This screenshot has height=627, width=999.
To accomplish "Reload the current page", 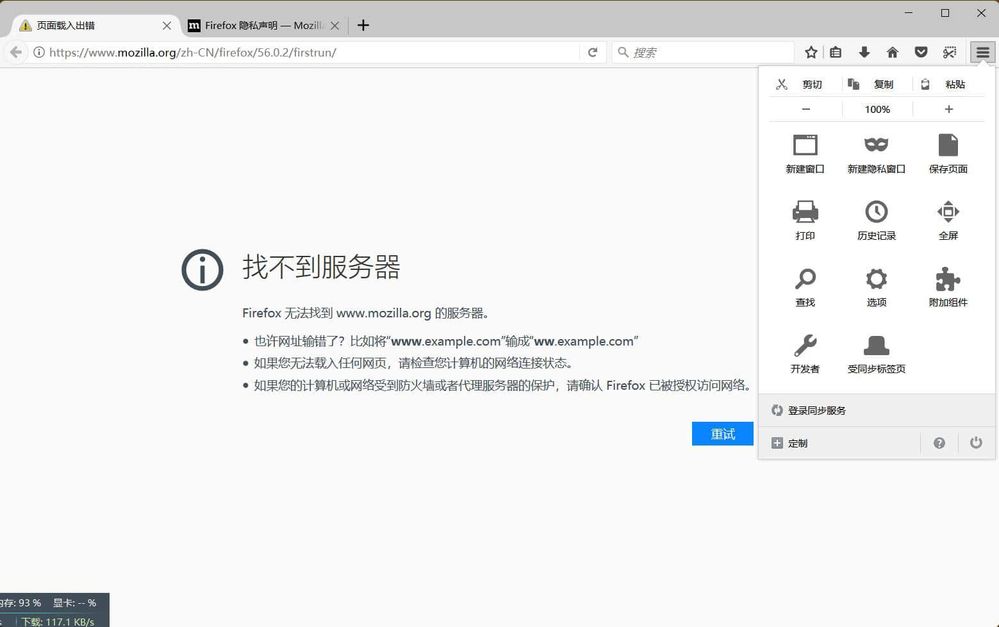I will pyautogui.click(x=593, y=52).
